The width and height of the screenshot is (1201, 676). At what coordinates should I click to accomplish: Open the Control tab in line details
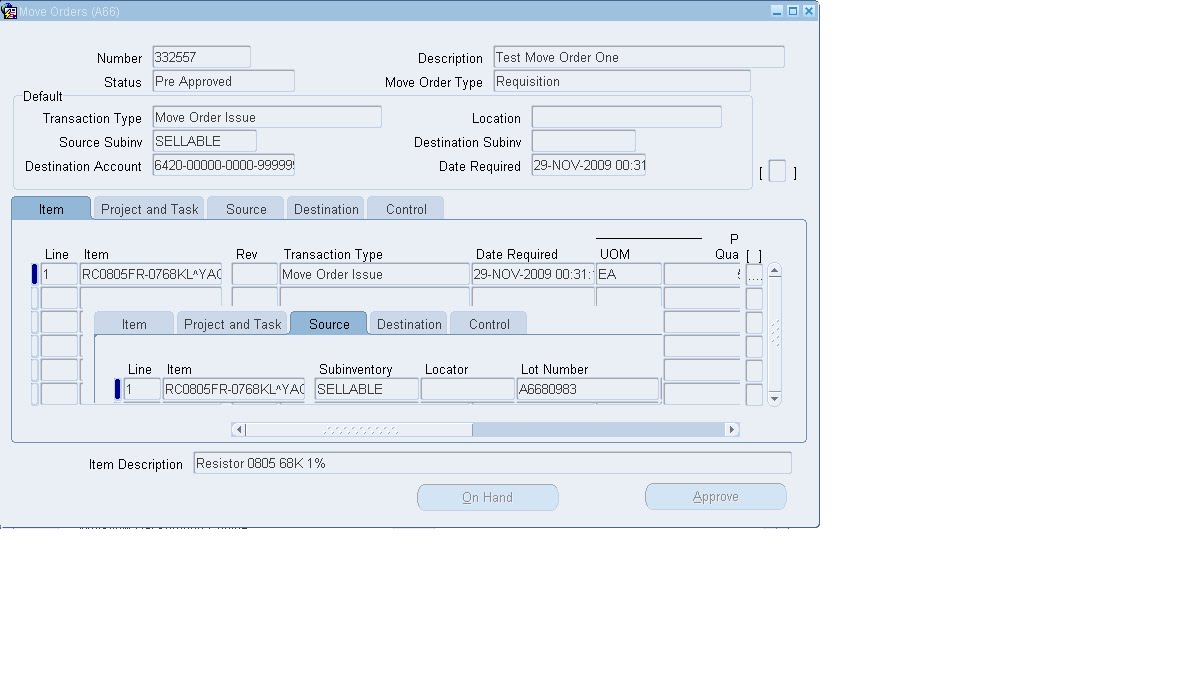pos(488,323)
